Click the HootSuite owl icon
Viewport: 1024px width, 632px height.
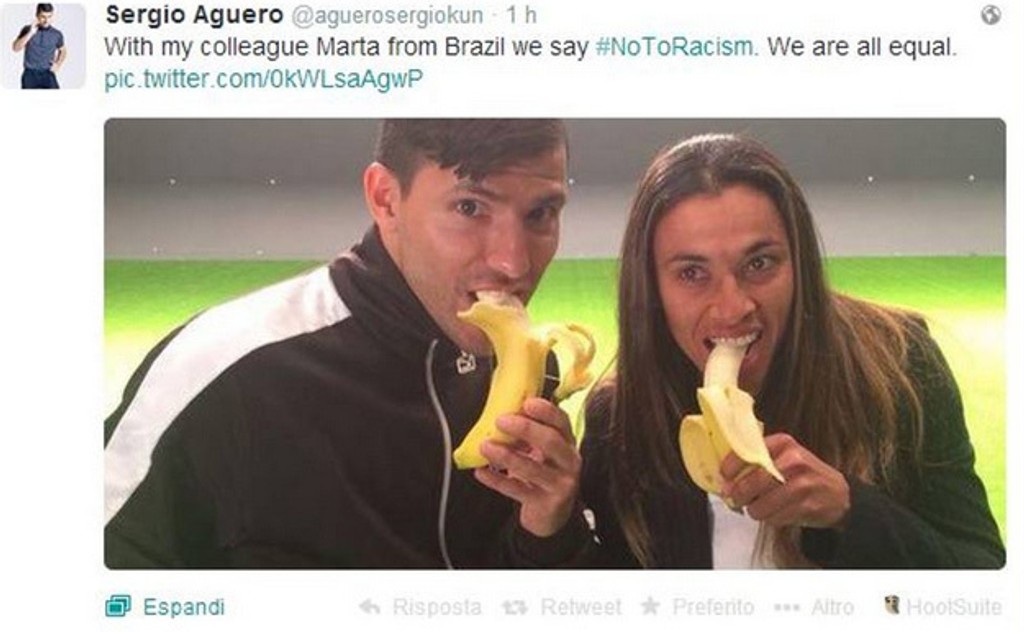[892, 605]
